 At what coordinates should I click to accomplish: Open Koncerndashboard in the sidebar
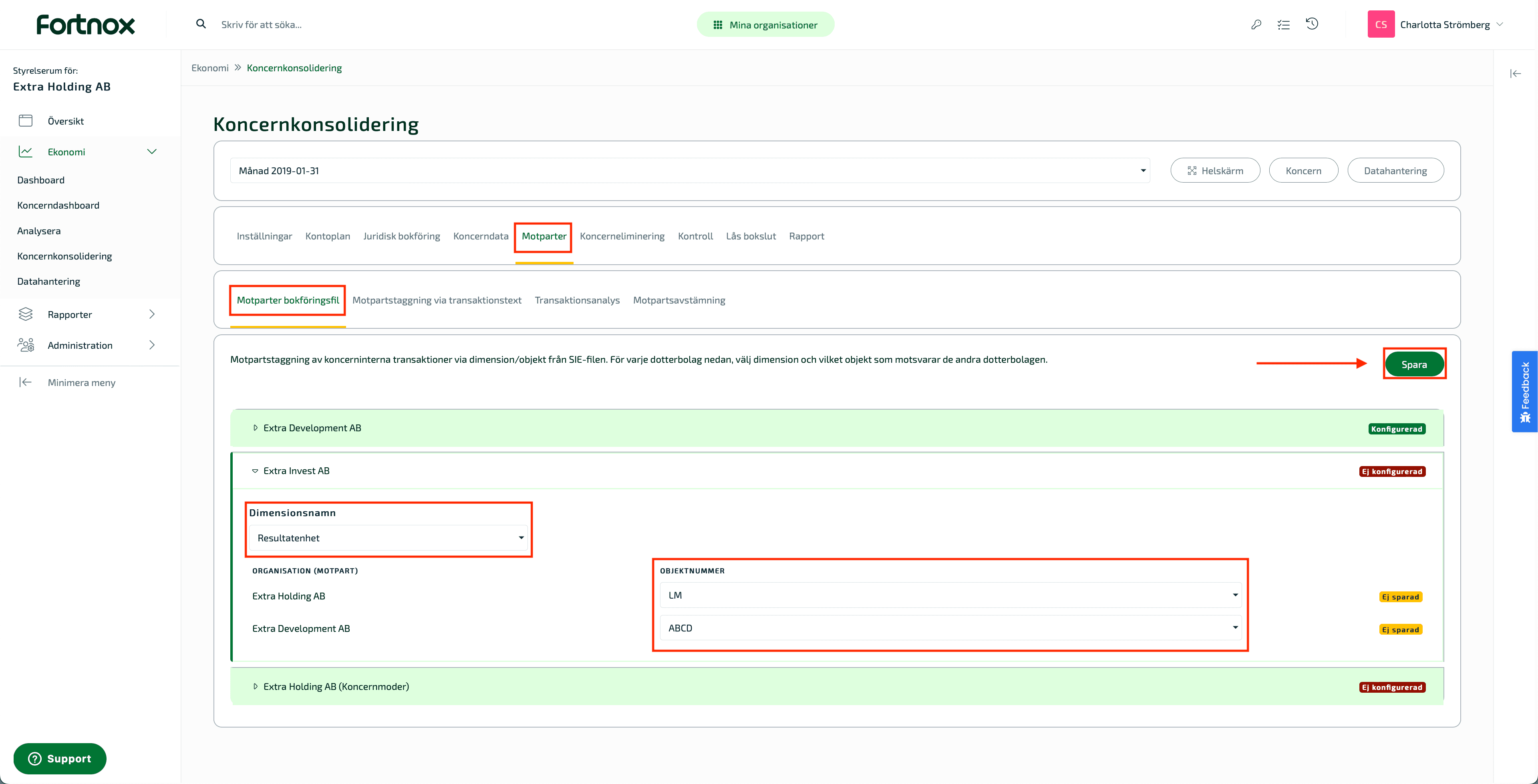[58, 205]
